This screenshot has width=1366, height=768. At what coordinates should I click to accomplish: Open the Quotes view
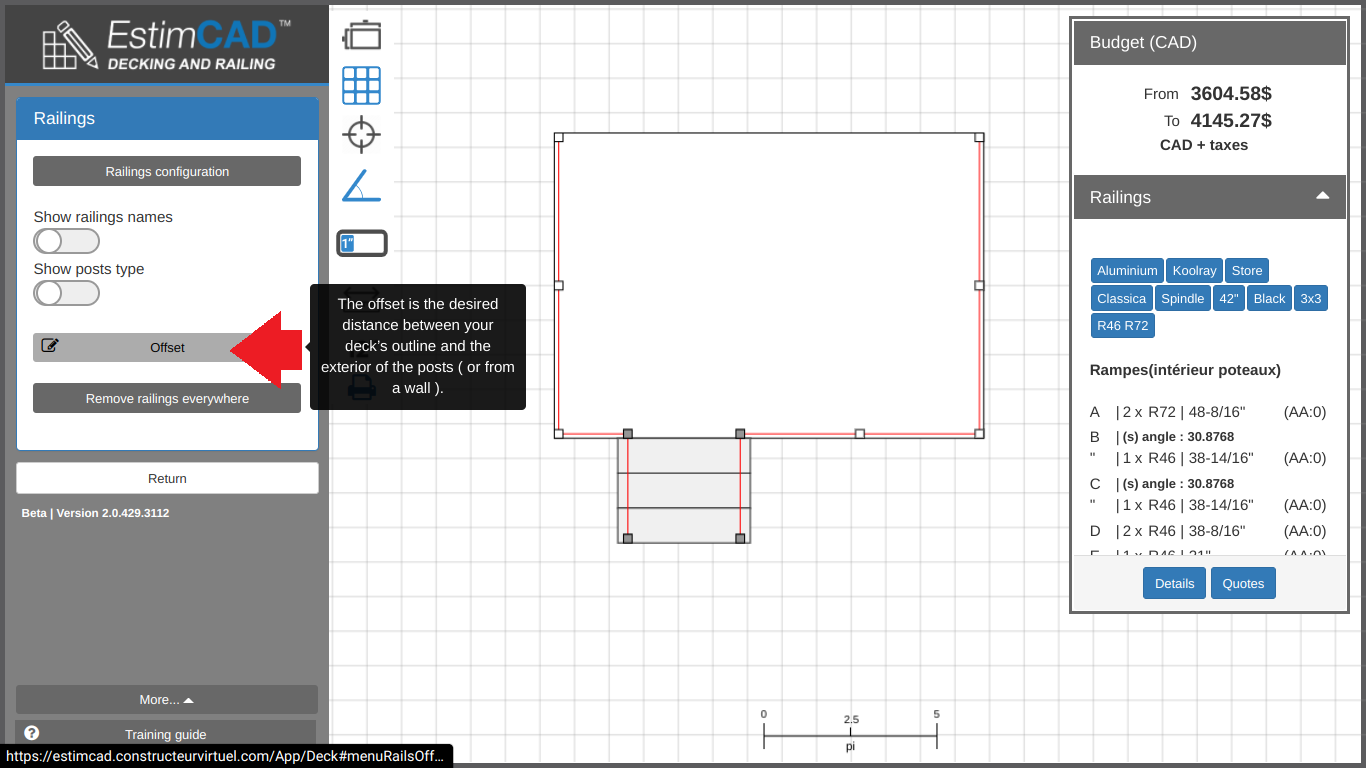click(x=1243, y=583)
